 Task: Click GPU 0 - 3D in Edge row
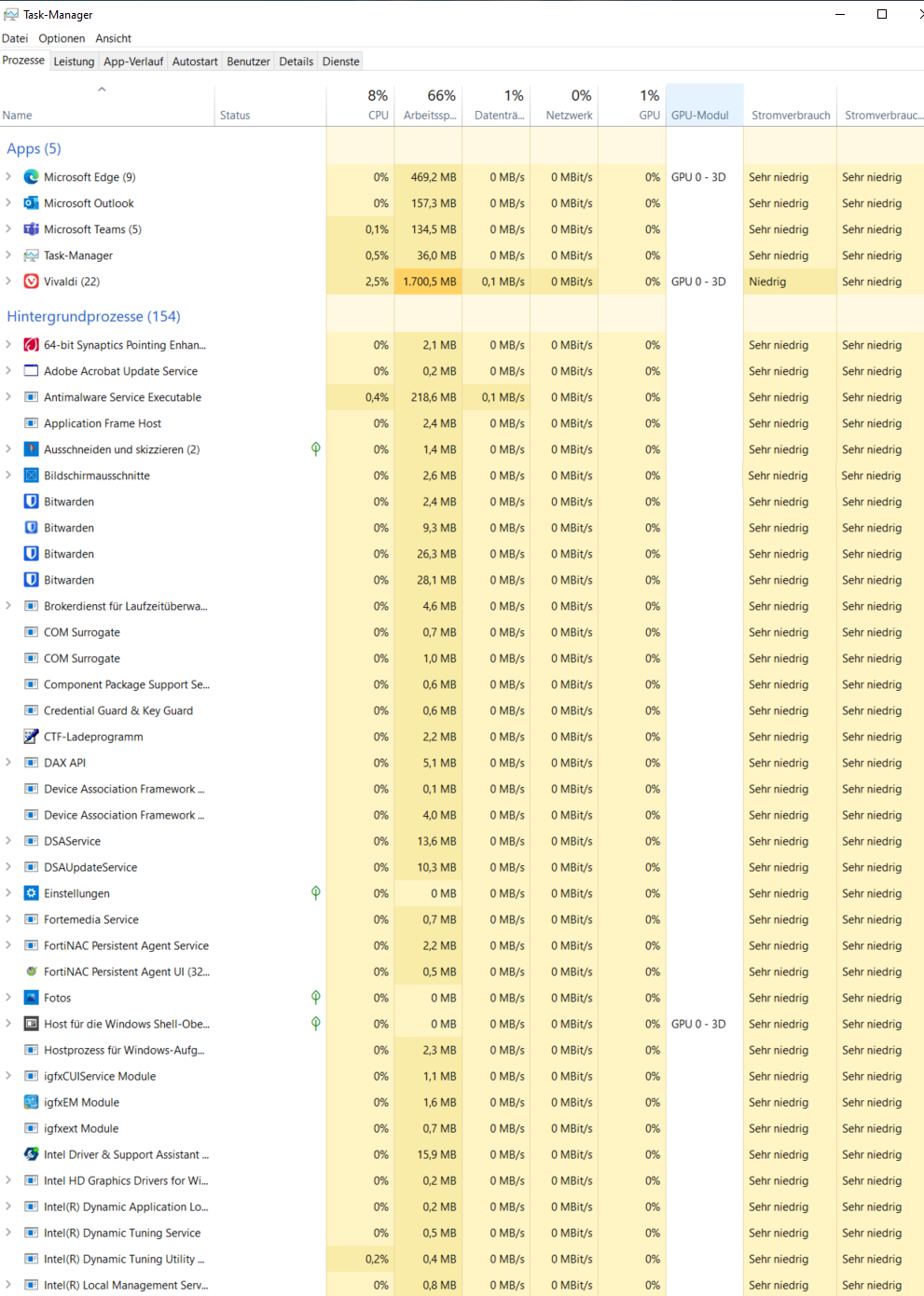pos(698,177)
